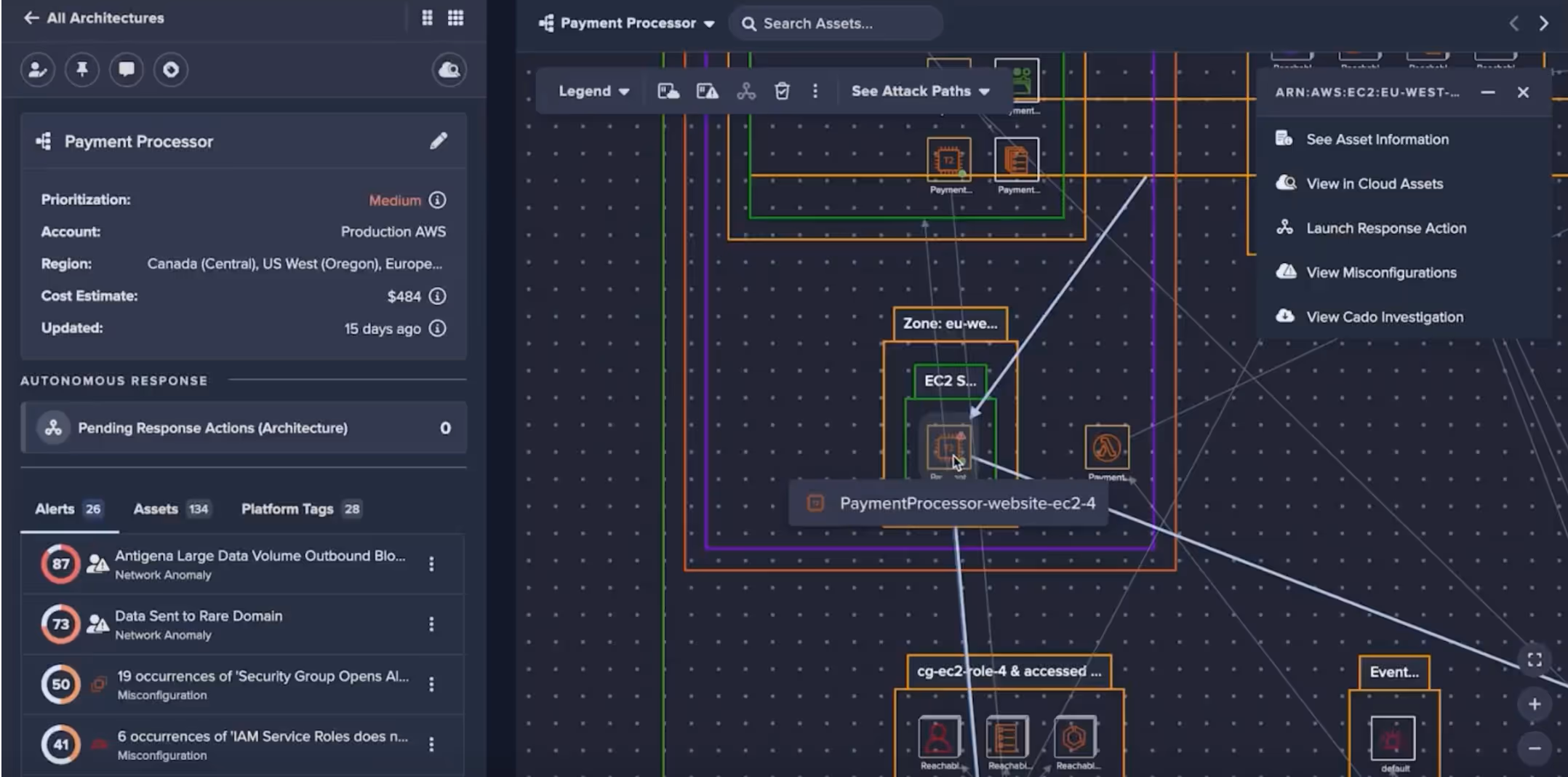1568x777 pixels.
Task: Go to previous with left chevron
Action: 1514,23
